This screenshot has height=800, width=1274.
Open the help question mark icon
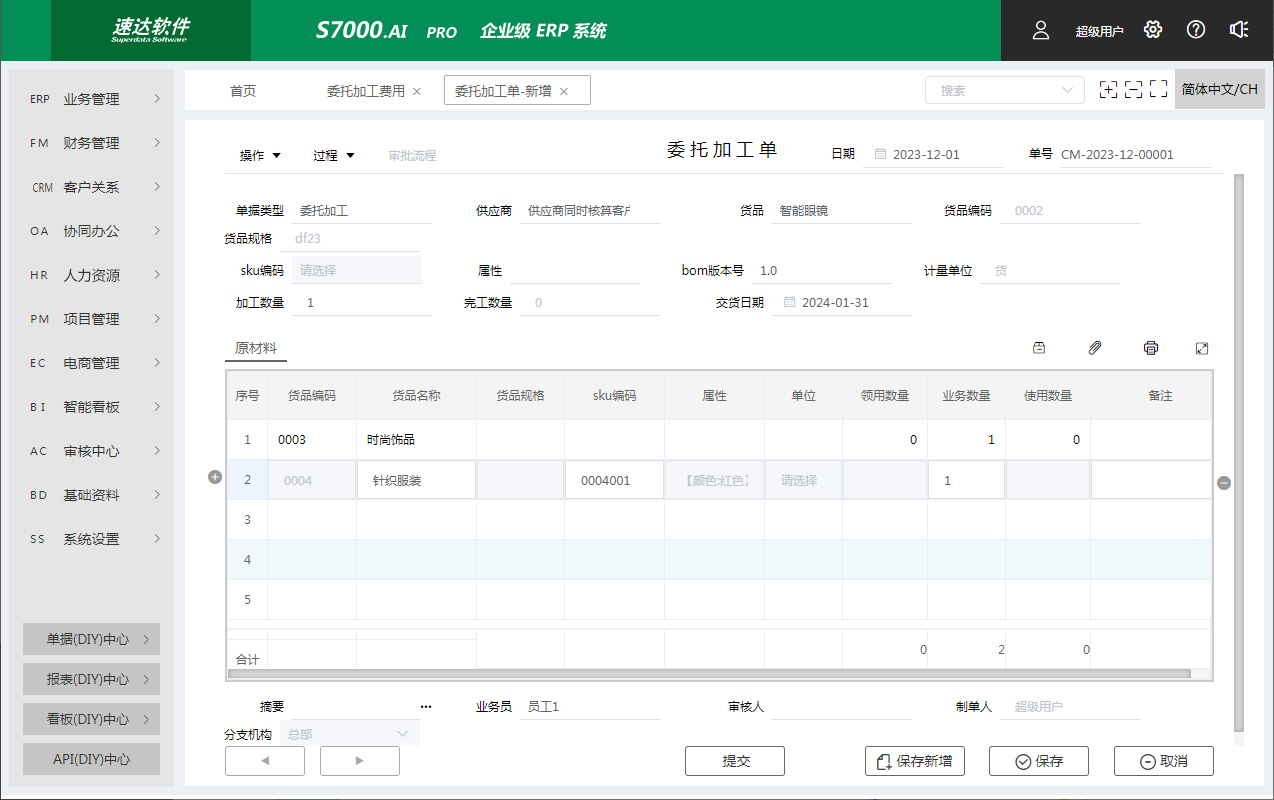tap(1196, 30)
